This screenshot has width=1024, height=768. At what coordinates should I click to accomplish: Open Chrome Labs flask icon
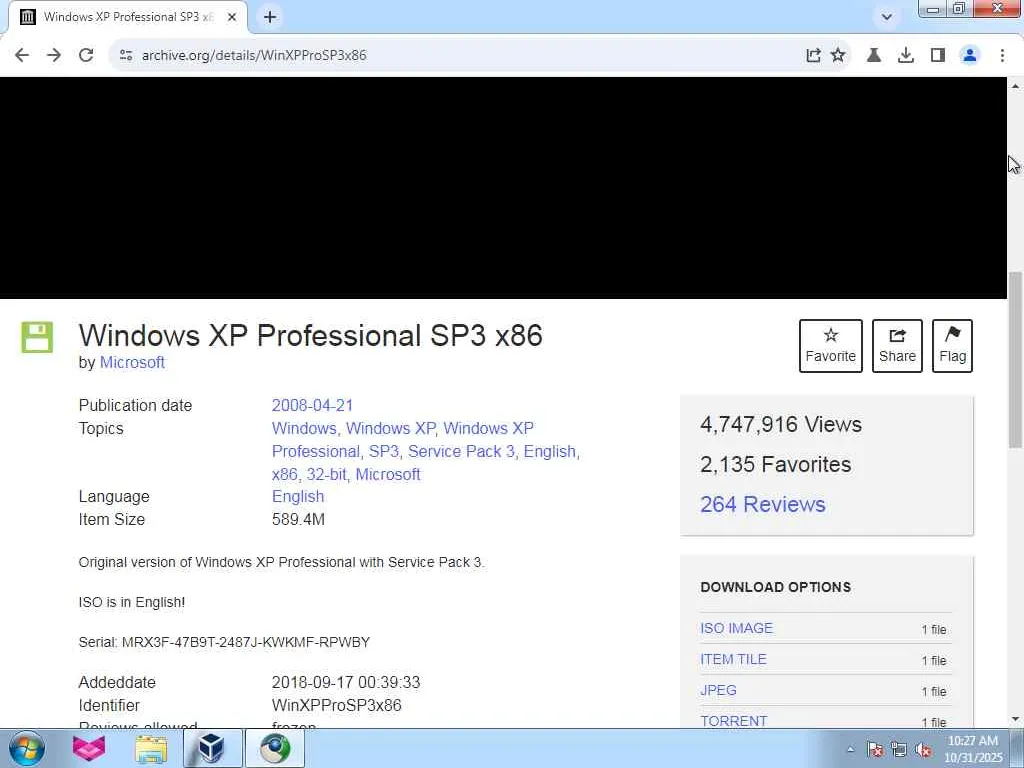pyautogui.click(x=874, y=56)
